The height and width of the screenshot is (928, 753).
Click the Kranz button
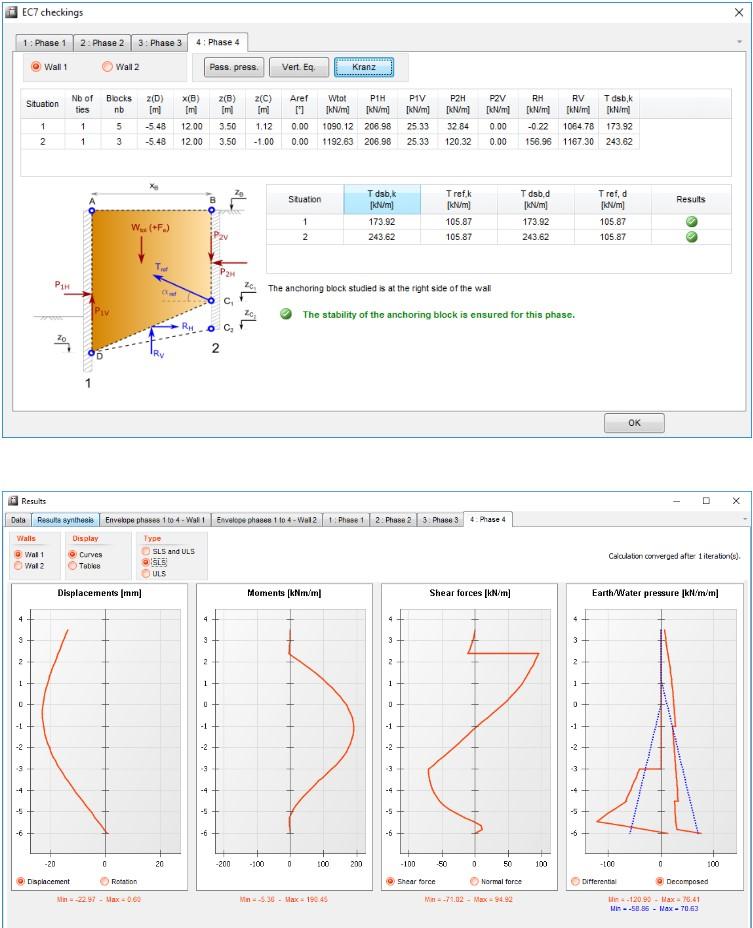click(363, 67)
